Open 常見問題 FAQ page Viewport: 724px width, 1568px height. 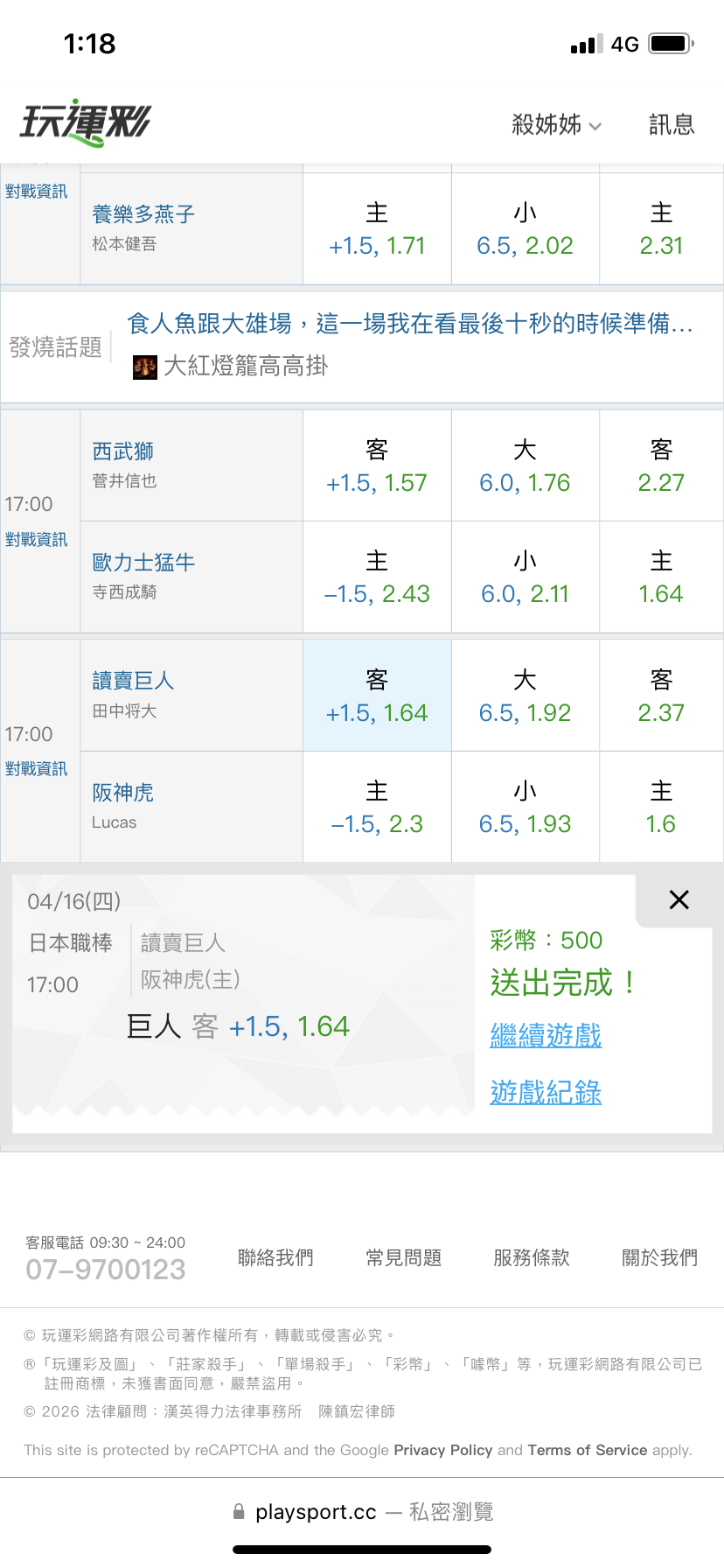click(403, 1257)
